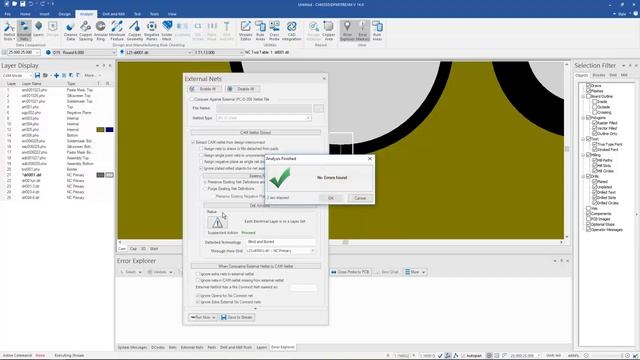
Task: Switch to the Home ribbon tab
Action: click(x=25, y=14)
